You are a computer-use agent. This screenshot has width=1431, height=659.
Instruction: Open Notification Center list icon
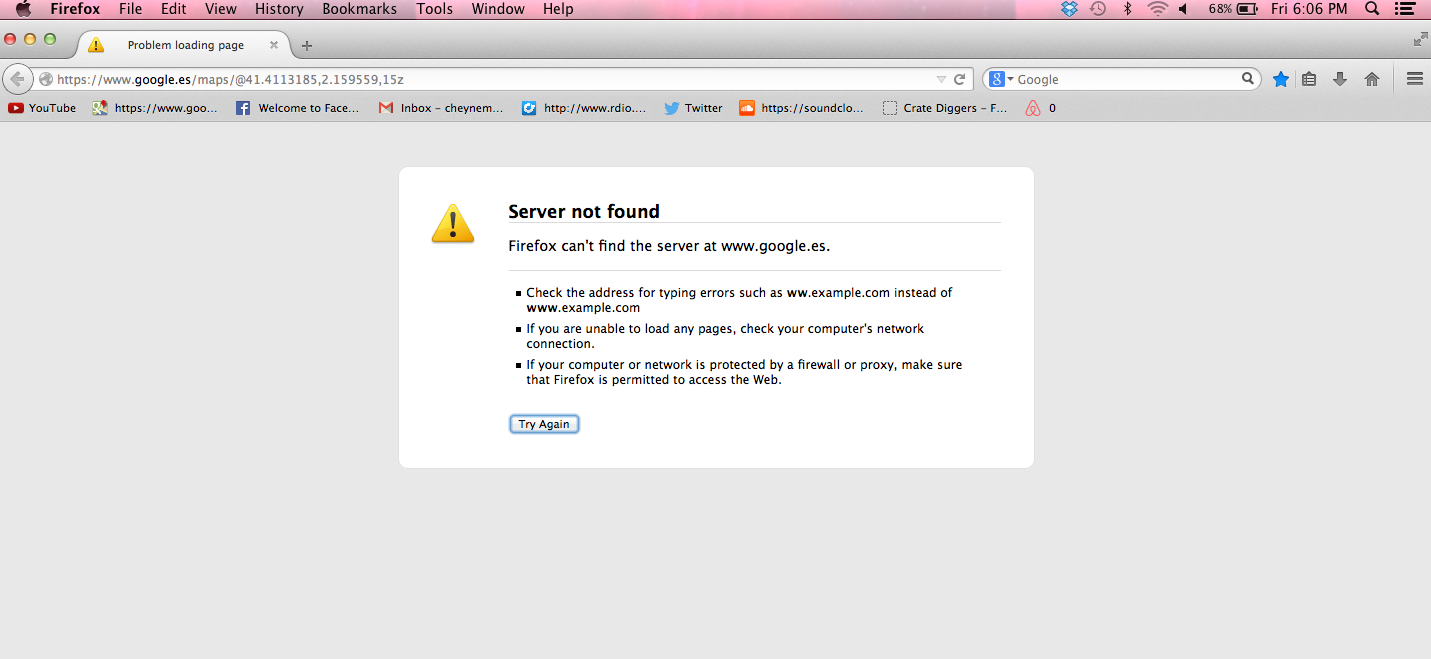point(1405,9)
